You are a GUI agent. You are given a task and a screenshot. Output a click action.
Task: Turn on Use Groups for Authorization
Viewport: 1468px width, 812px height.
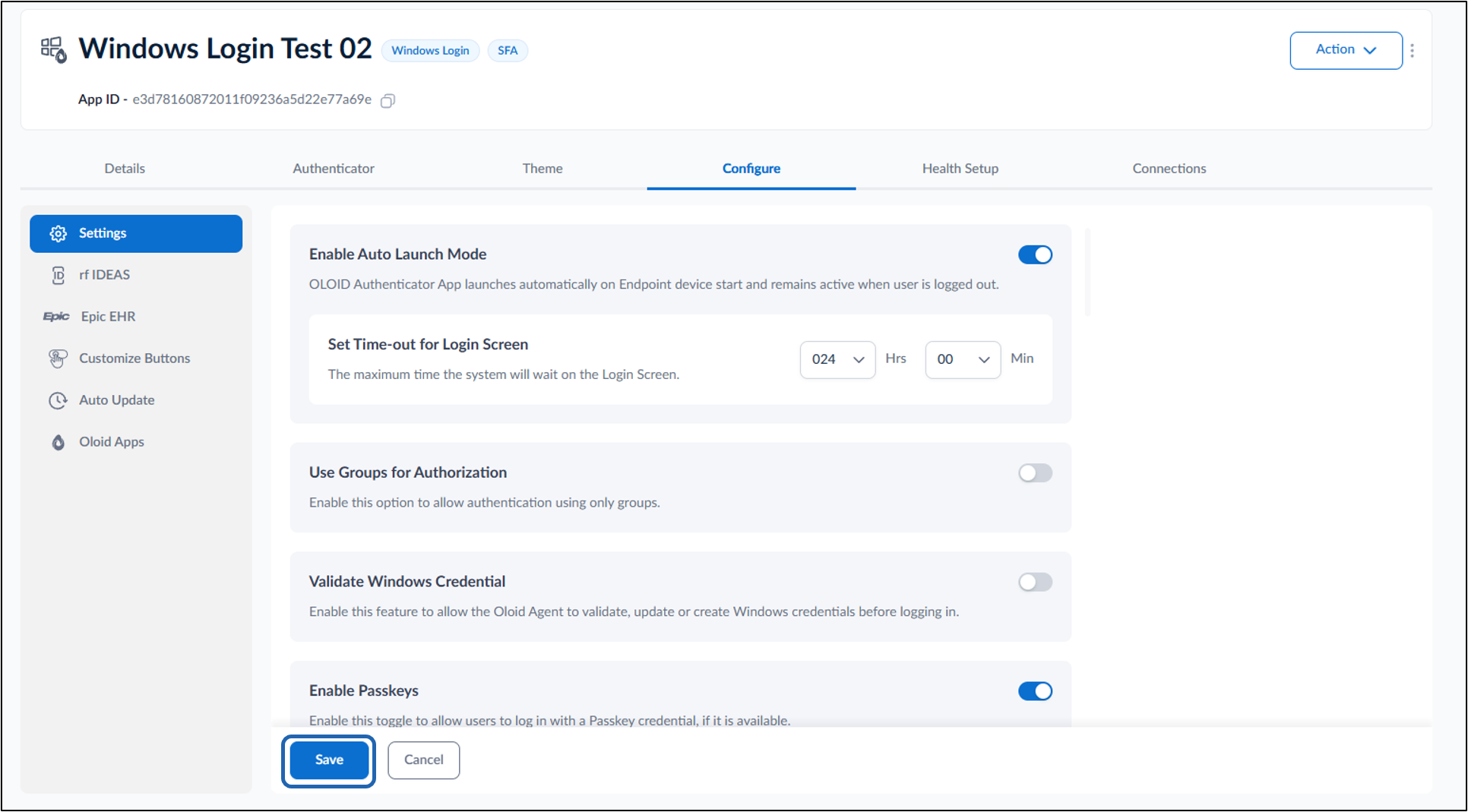point(1035,473)
